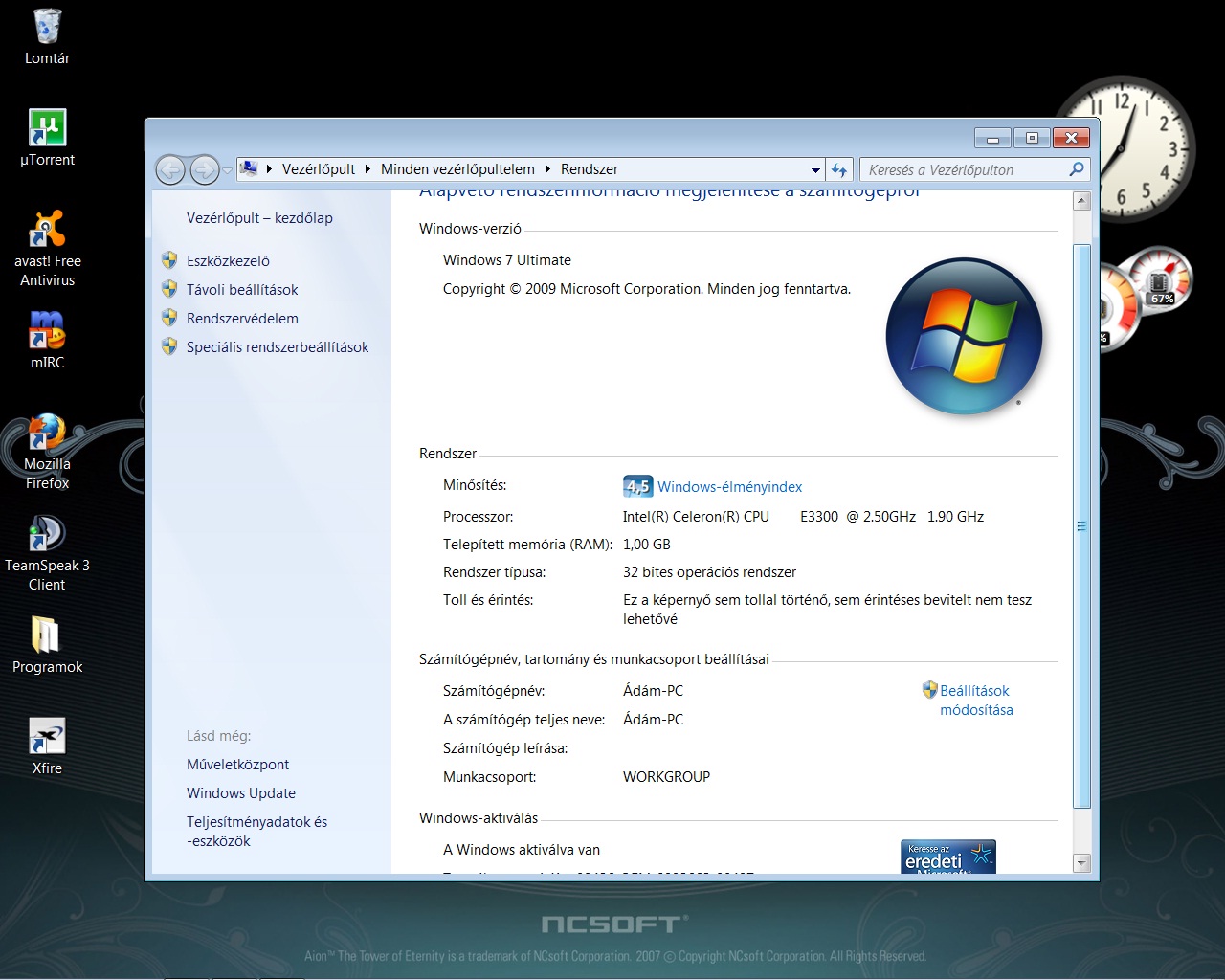Click the vertical scrollbar thumb
The height and width of the screenshot is (980, 1225).
click(x=1082, y=525)
